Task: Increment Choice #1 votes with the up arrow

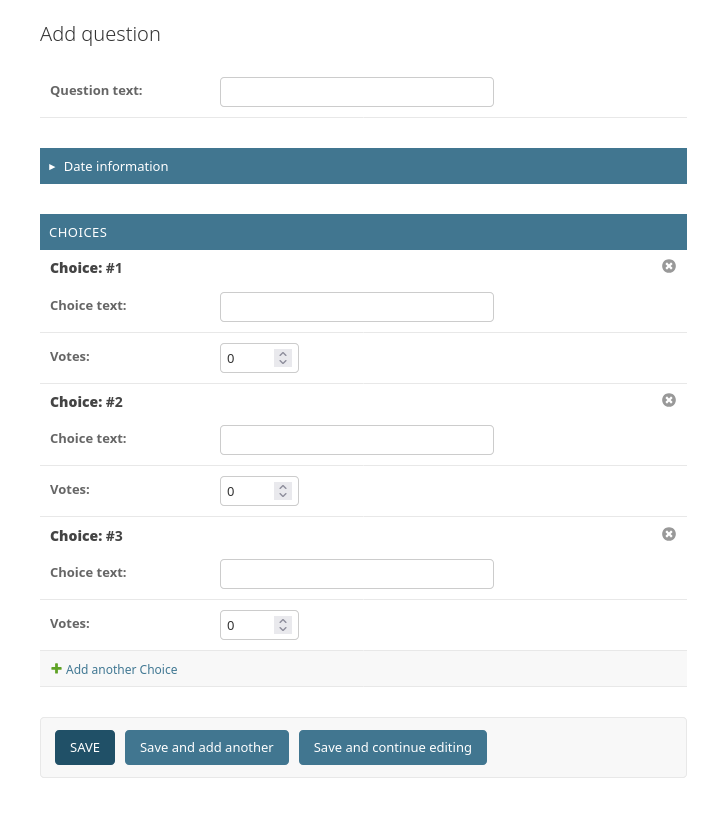Action: click(283, 352)
